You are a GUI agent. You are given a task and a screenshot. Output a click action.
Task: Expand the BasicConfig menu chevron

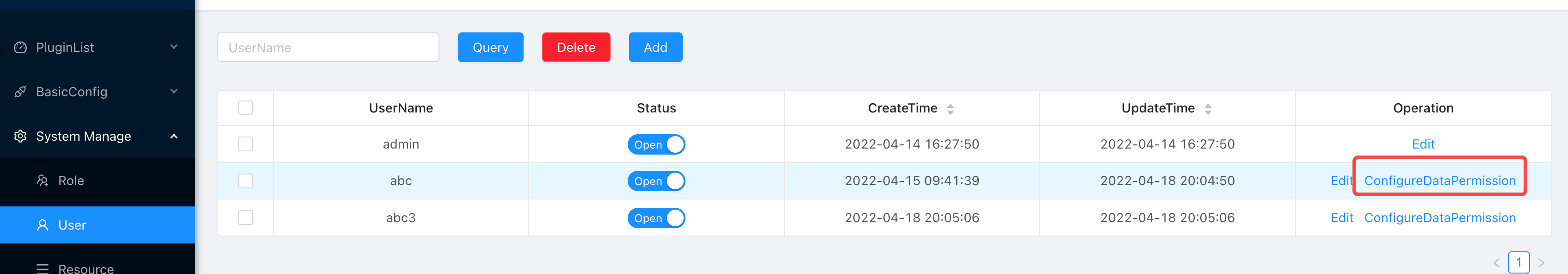(x=174, y=91)
